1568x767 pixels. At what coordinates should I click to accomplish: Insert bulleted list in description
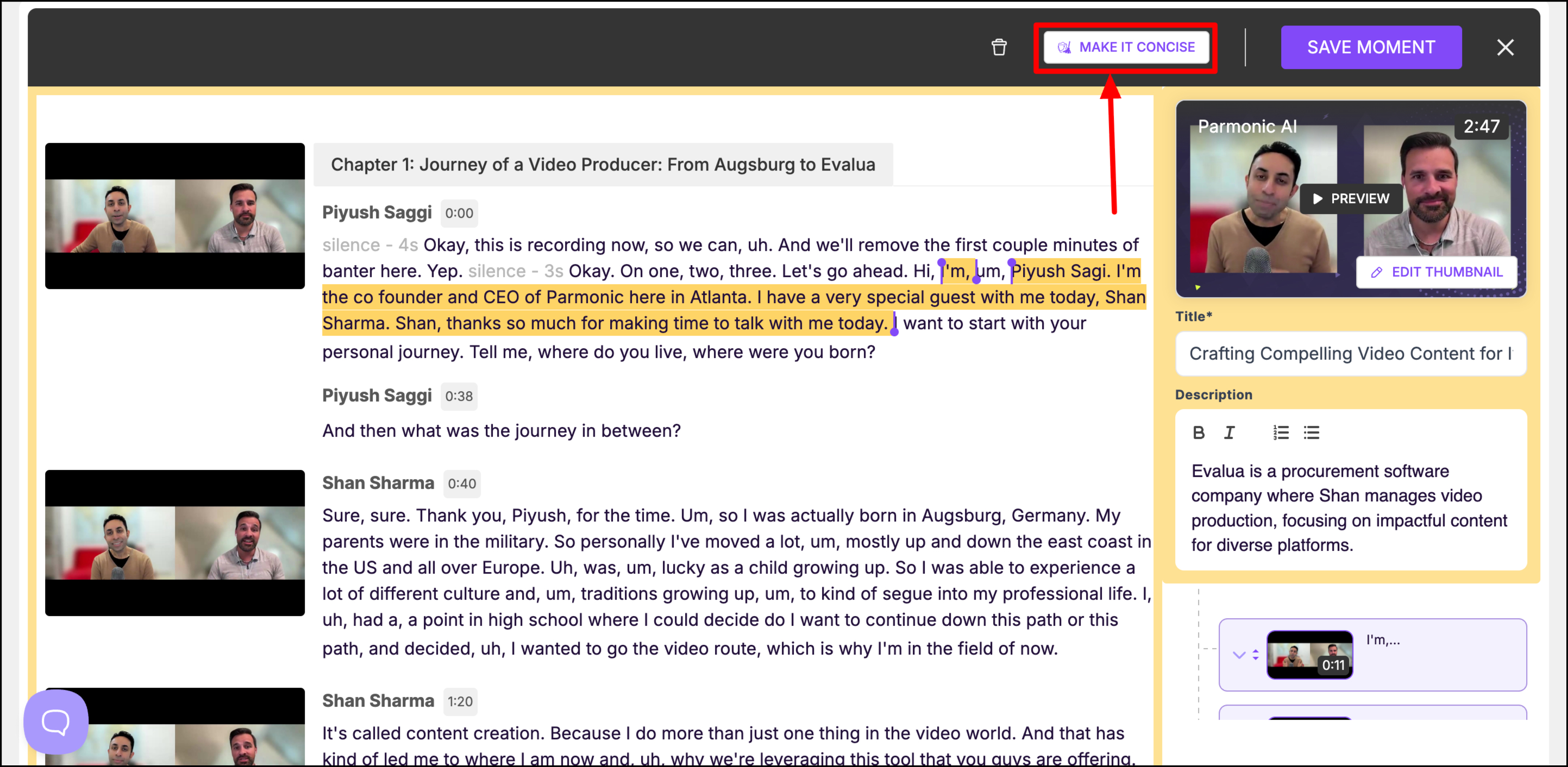[1311, 432]
